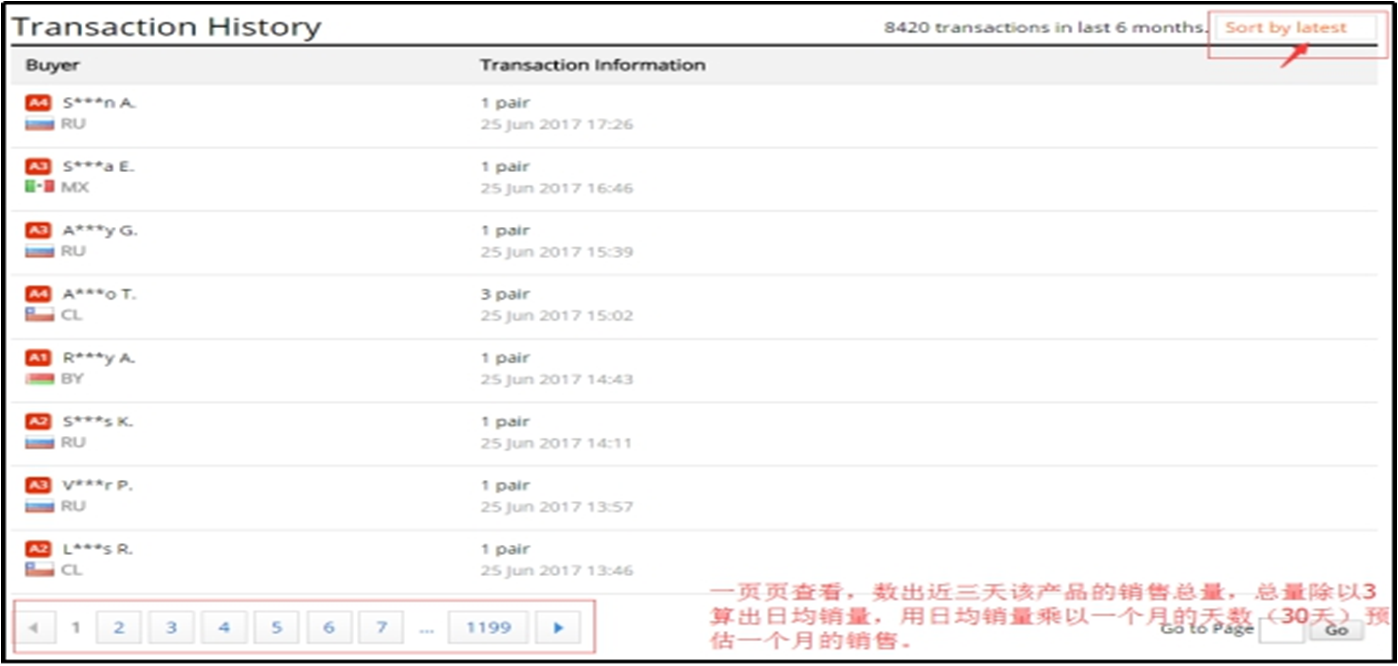Click the A2 badge beside L***s R.
This screenshot has height=666, width=1398.
(x=37, y=549)
